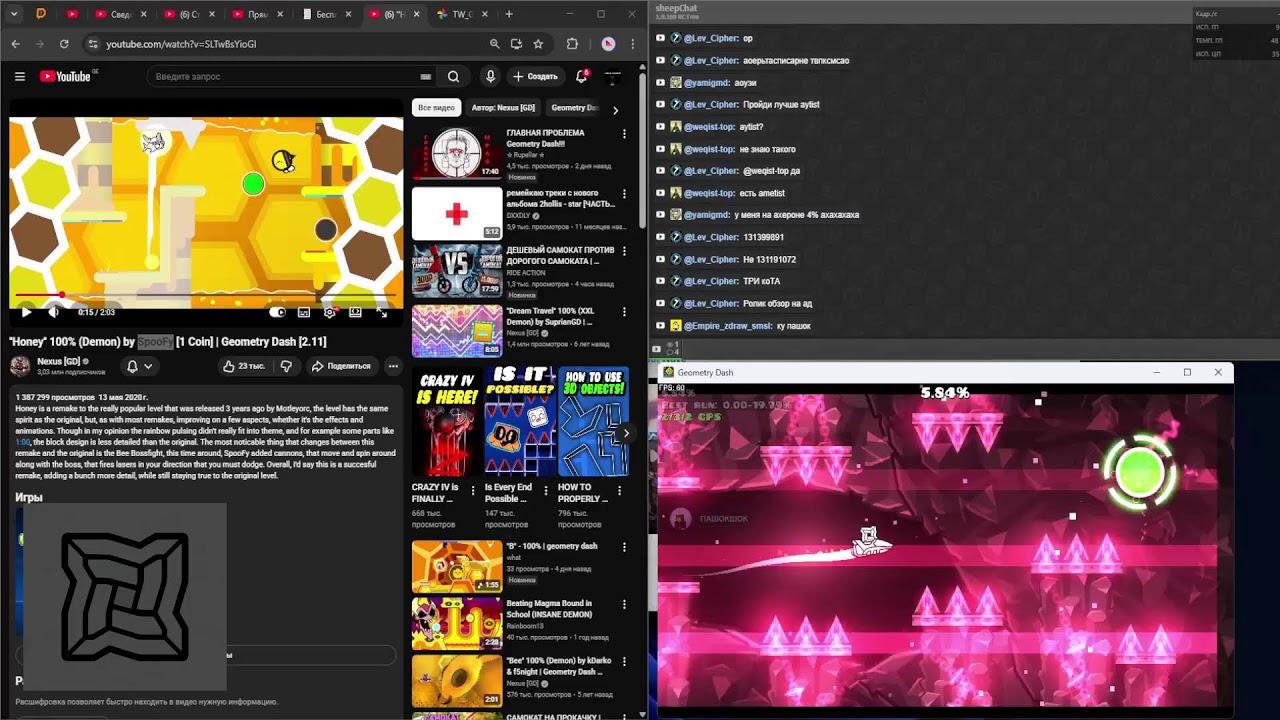Open the browser three-dot menu
Screen dimensions: 1280x720
(633, 44)
